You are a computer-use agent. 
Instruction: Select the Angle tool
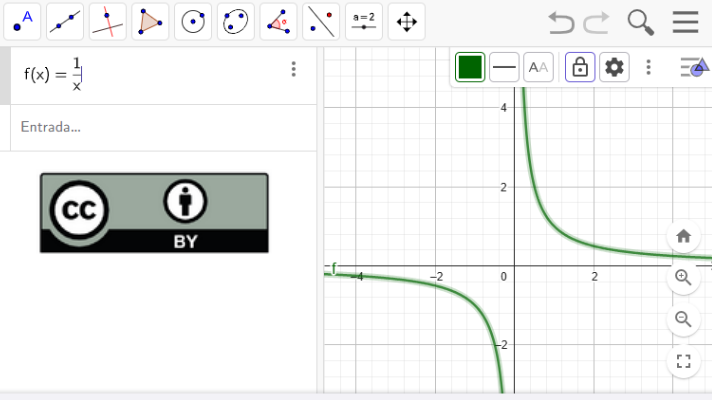[279, 21]
